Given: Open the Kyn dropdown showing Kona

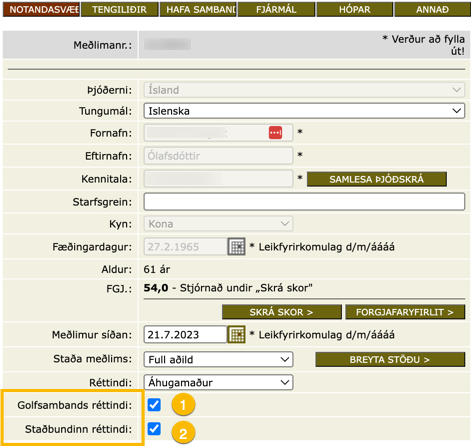Looking at the screenshot, I should point(218,224).
